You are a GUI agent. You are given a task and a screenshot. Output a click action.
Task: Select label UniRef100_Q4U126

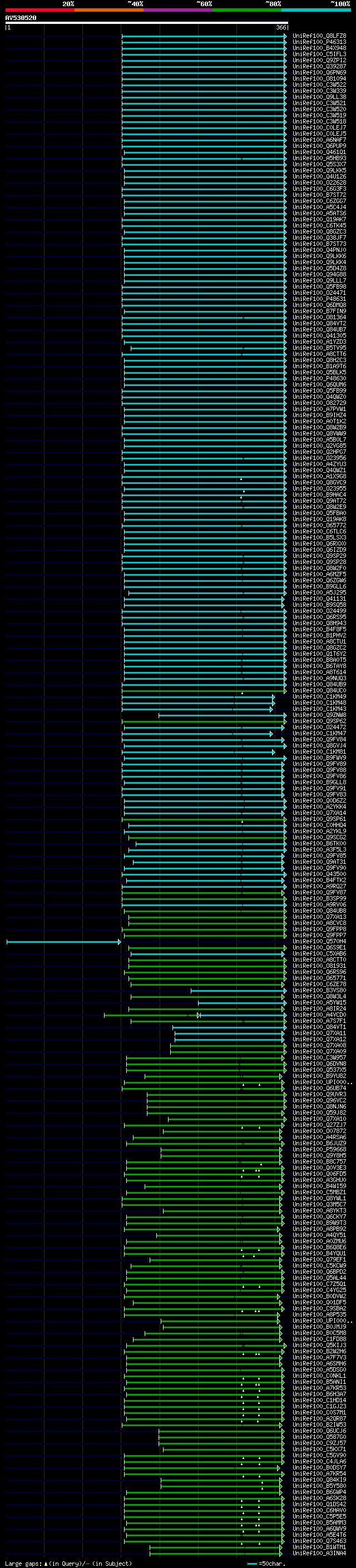[x=319, y=176]
